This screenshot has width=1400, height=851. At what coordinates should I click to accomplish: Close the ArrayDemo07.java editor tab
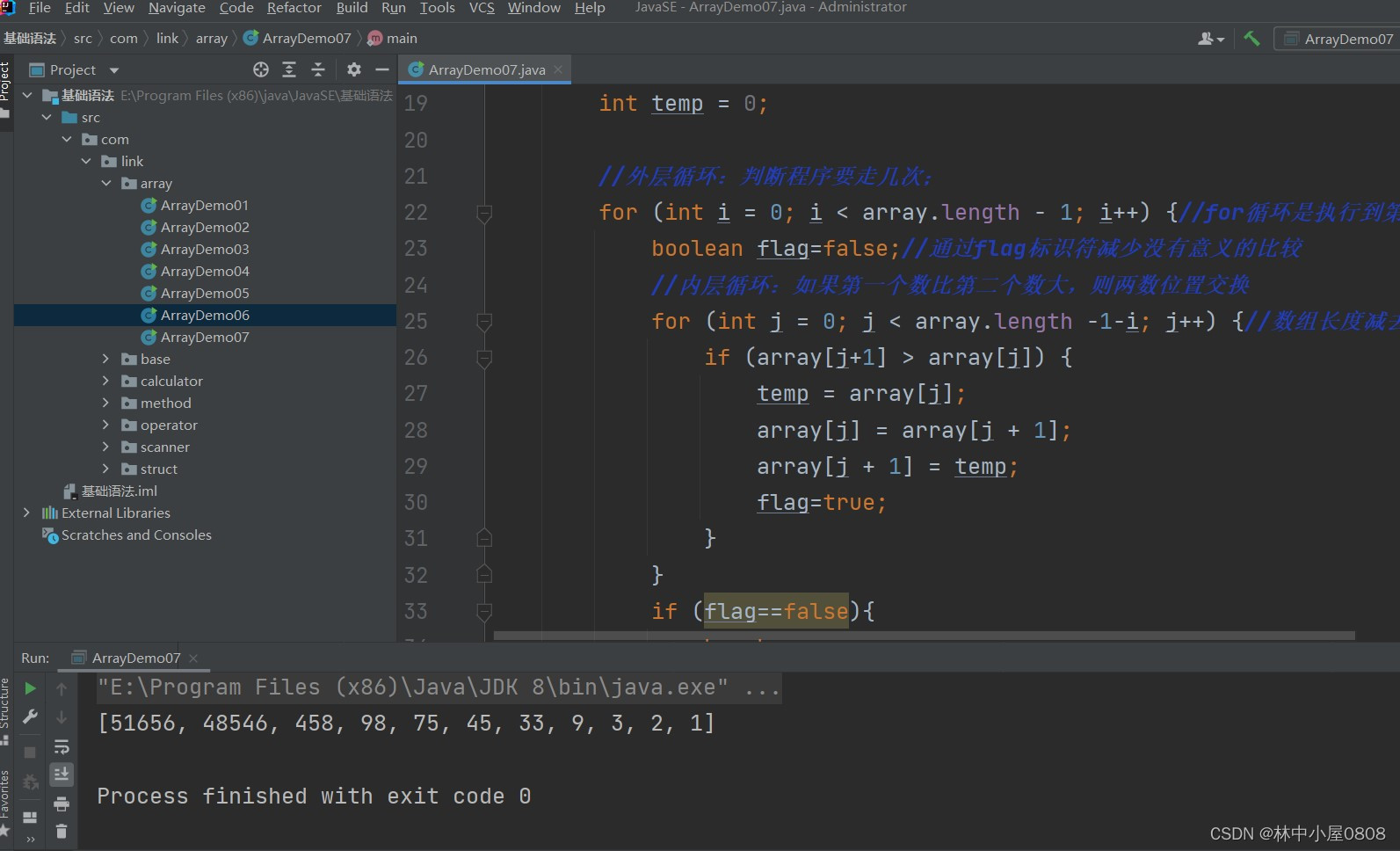[x=558, y=69]
